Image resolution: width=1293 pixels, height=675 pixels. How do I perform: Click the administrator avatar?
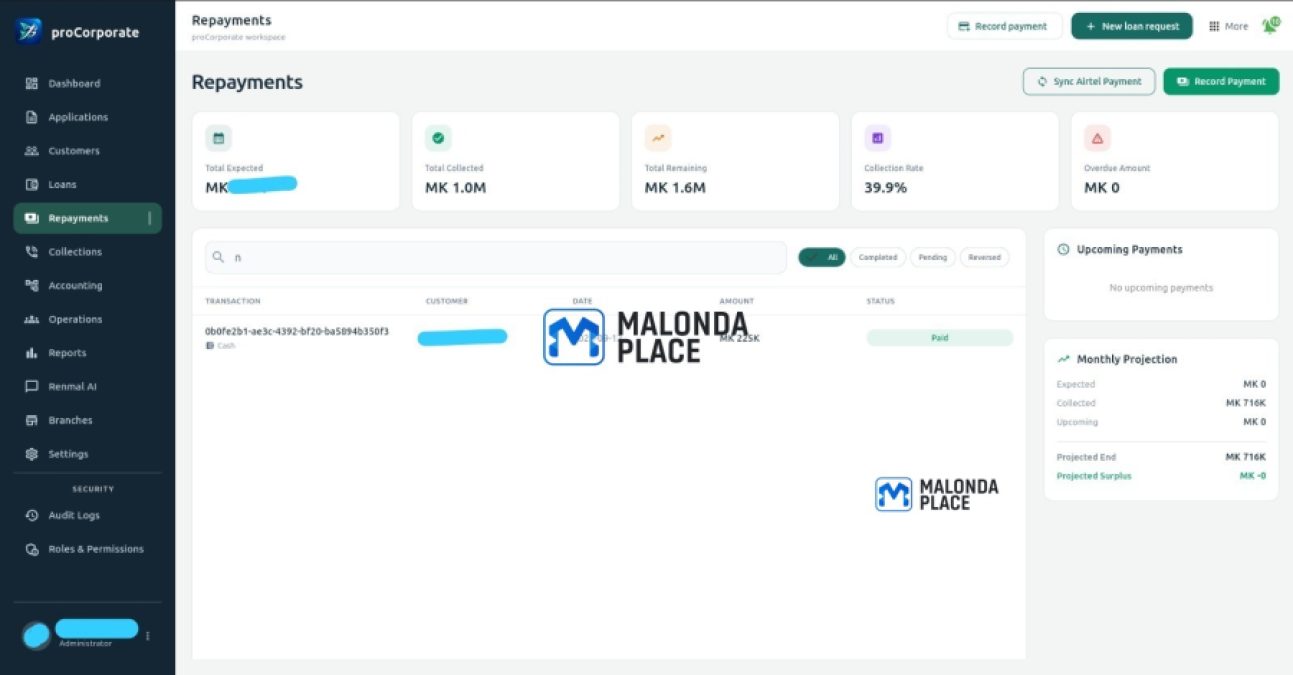[36, 635]
